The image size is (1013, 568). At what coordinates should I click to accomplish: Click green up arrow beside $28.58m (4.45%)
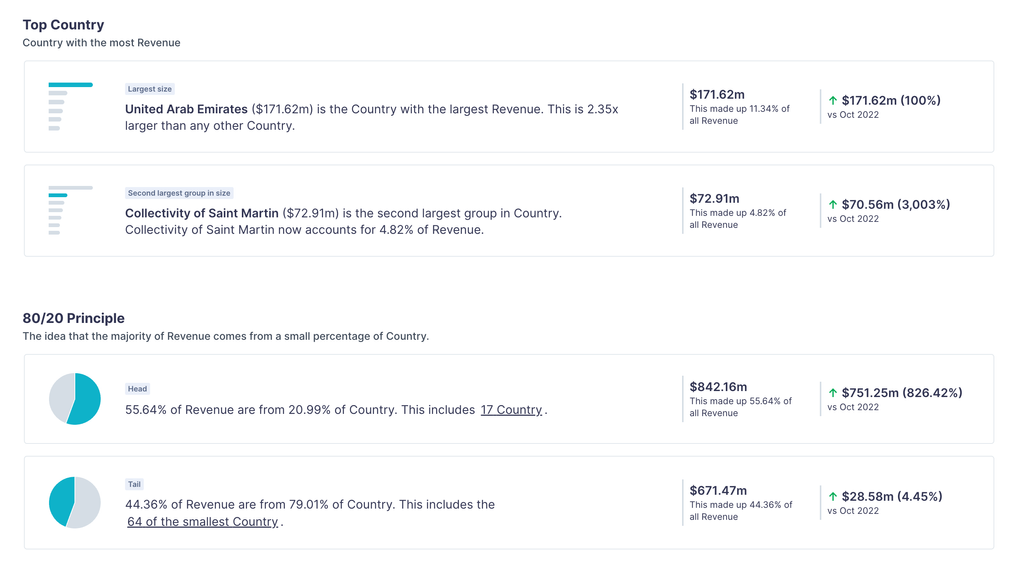[x=833, y=497]
